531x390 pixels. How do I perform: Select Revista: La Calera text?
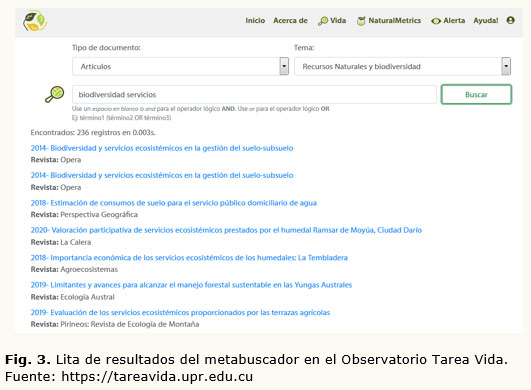tap(61, 242)
